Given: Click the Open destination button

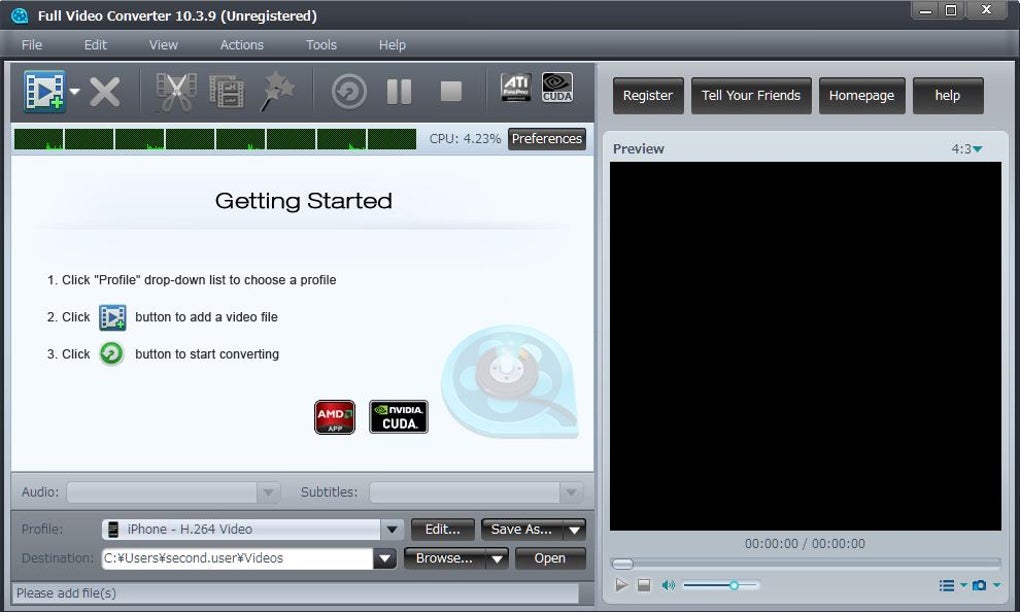Looking at the screenshot, I should (x=550, y=558).
